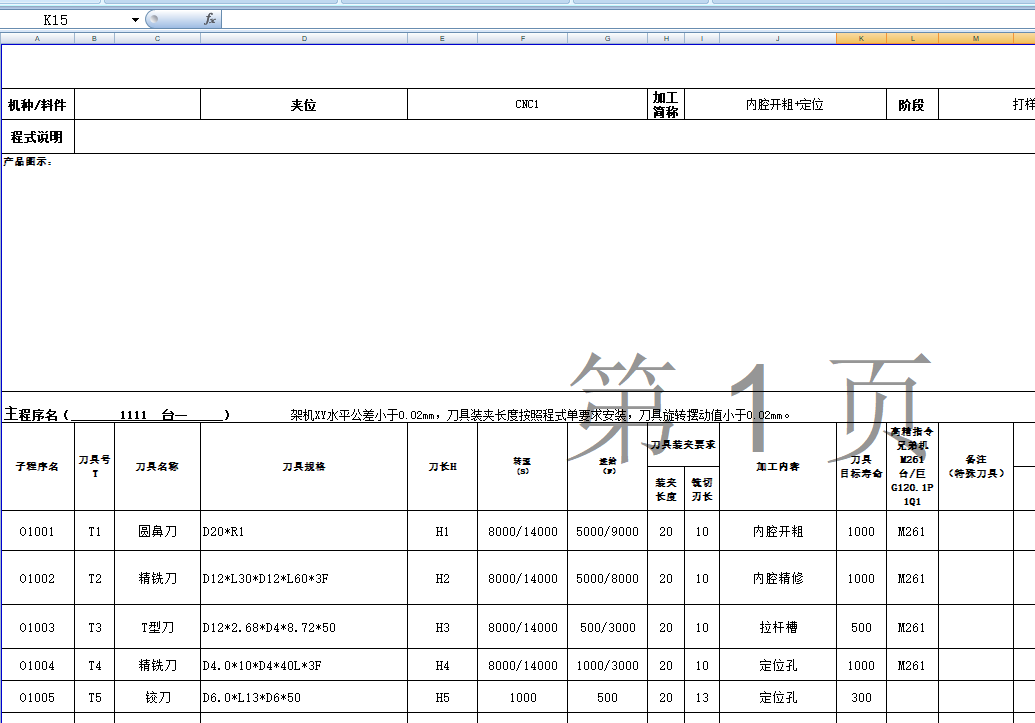Select column H header

click(x=666, y=38)
